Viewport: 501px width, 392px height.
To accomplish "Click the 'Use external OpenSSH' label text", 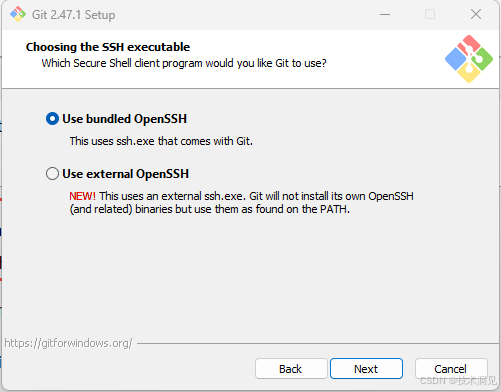I will pyautogui.click(x=125, y=174).
